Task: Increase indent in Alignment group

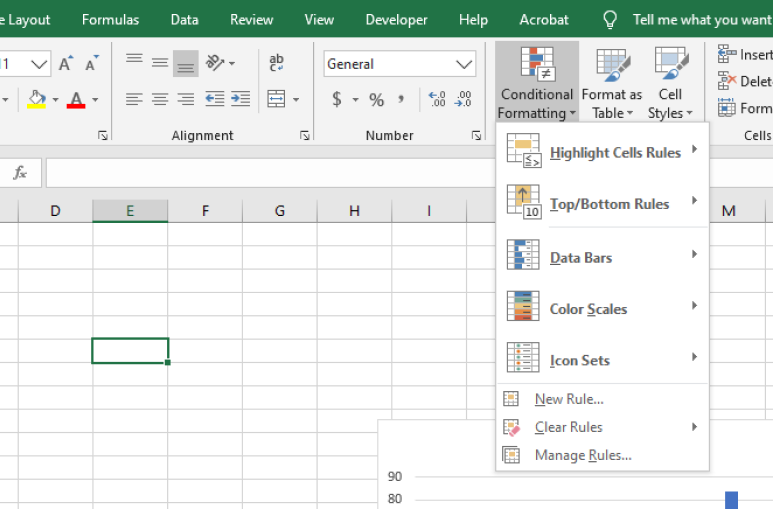Action: click(241, 99)
